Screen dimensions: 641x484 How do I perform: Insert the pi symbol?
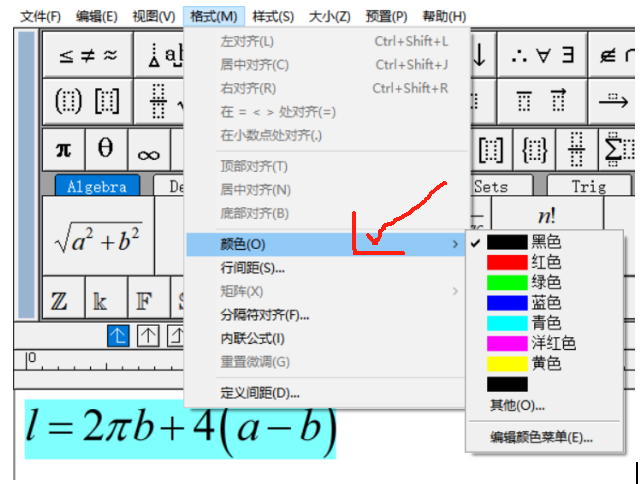tap(64, 149)
